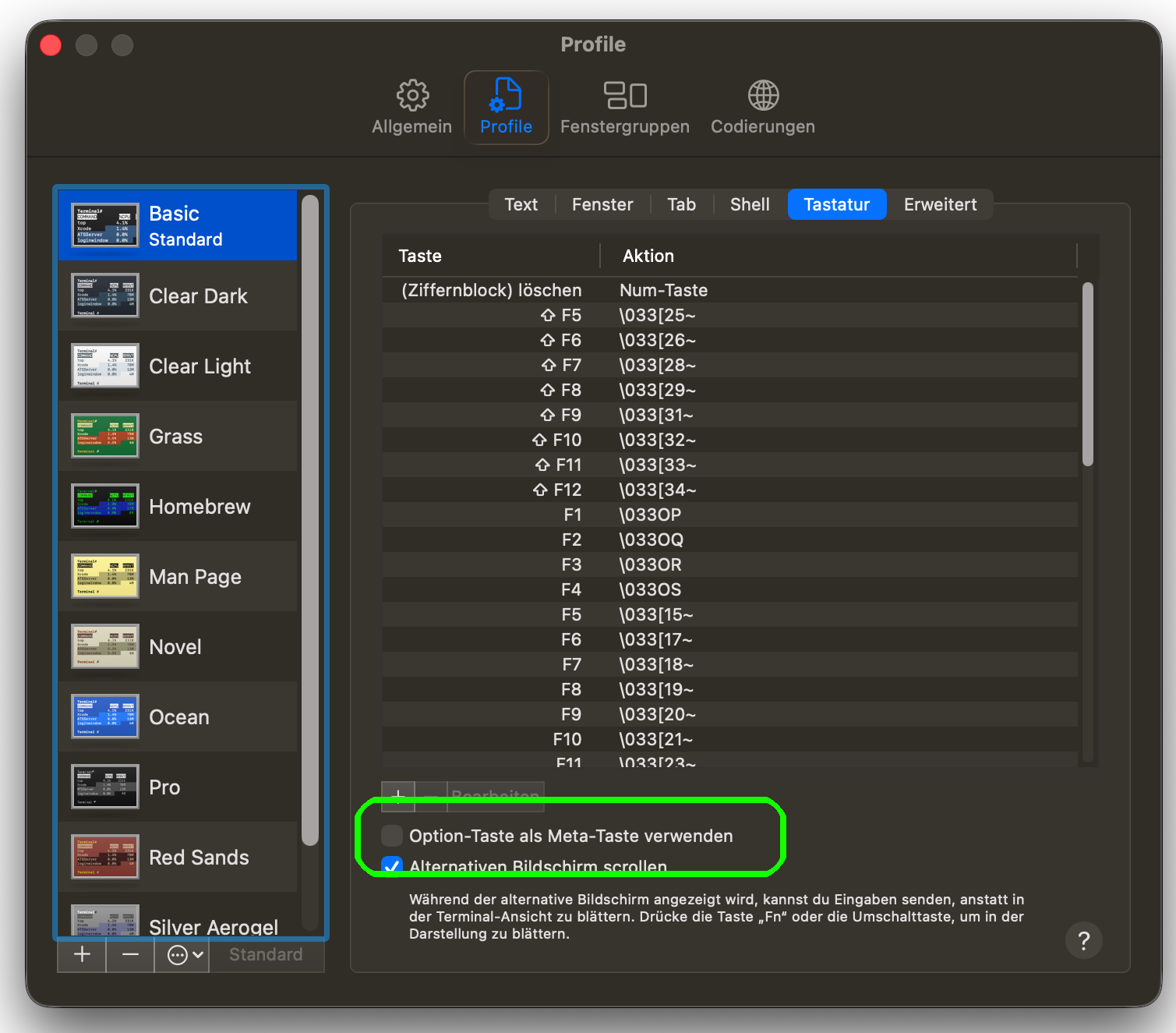This screenshot has width=1176, height=1033.
Task: Select the Man Page profile thumbnail
Action: (x=105, y=576)
